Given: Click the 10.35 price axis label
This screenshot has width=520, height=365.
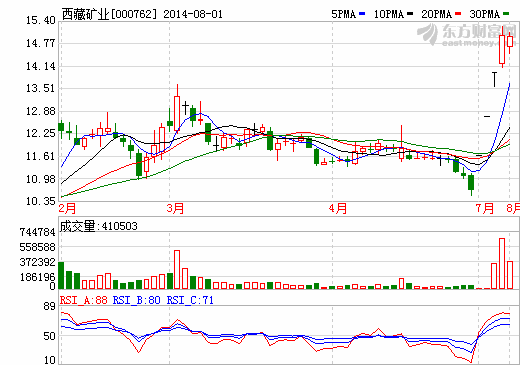Looking at the screenshot, I should click(41, 201).
